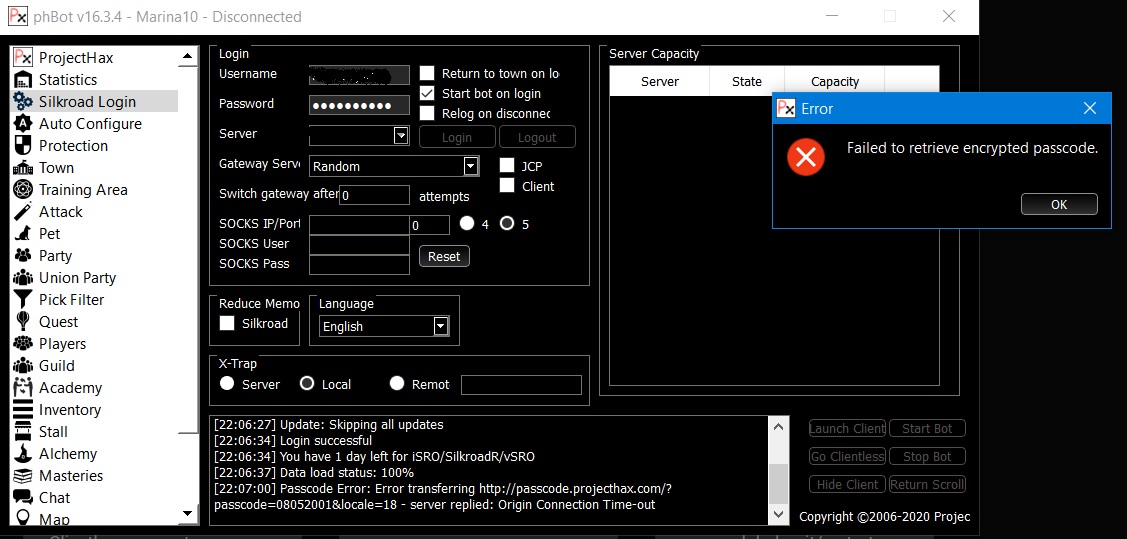Open the Pet paw icon
Image resolution: width=1127 pixels, height=539 pixels.
tap(23, 234)
